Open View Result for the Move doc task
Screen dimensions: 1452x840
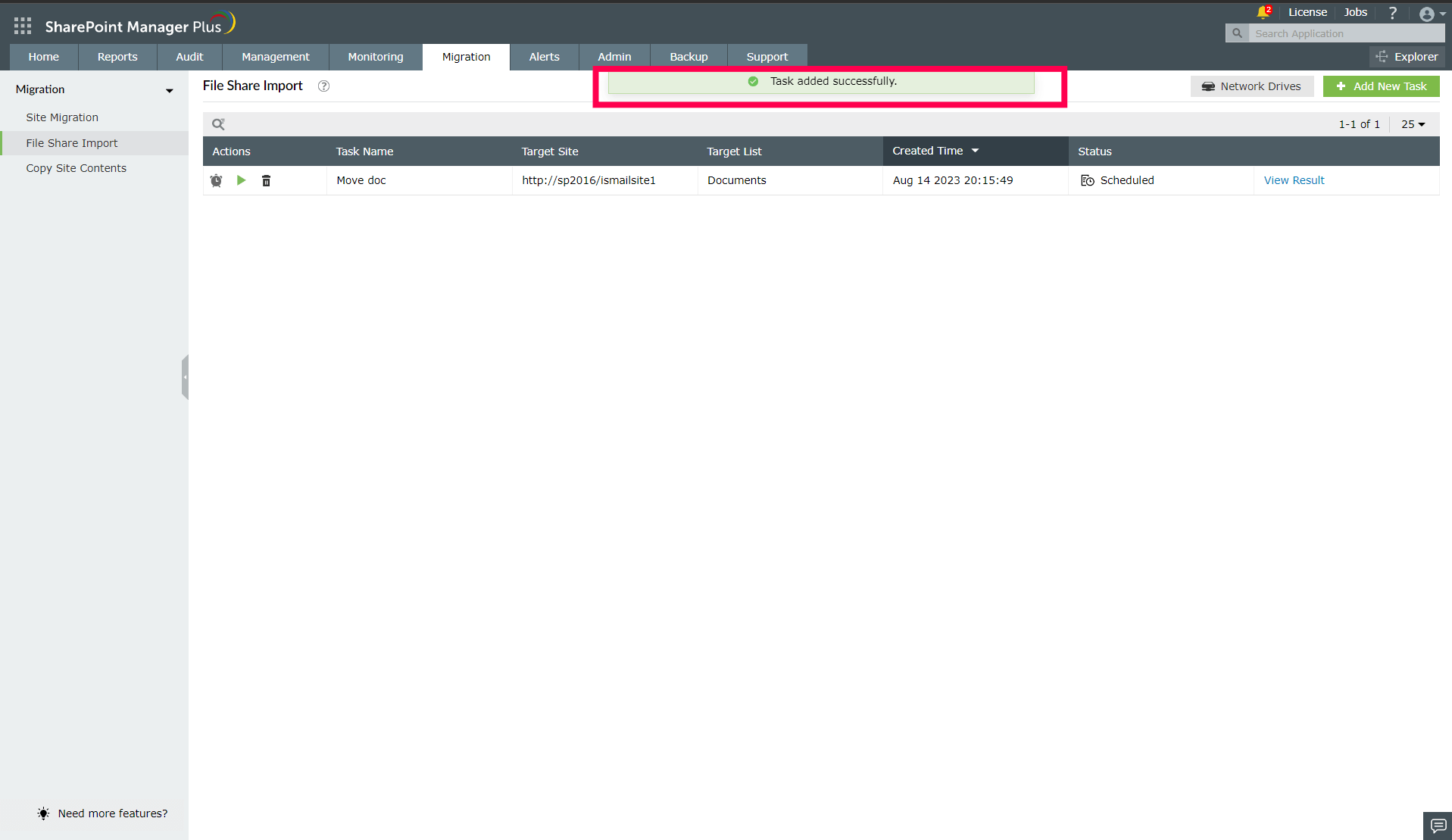click(x=1294, y=180)
